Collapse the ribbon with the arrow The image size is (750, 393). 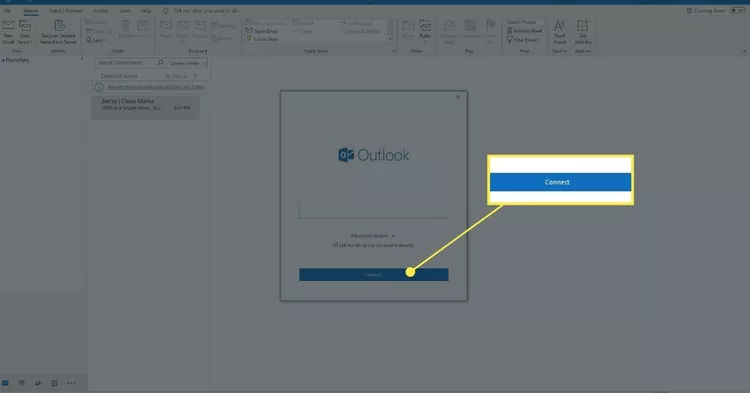744,51
